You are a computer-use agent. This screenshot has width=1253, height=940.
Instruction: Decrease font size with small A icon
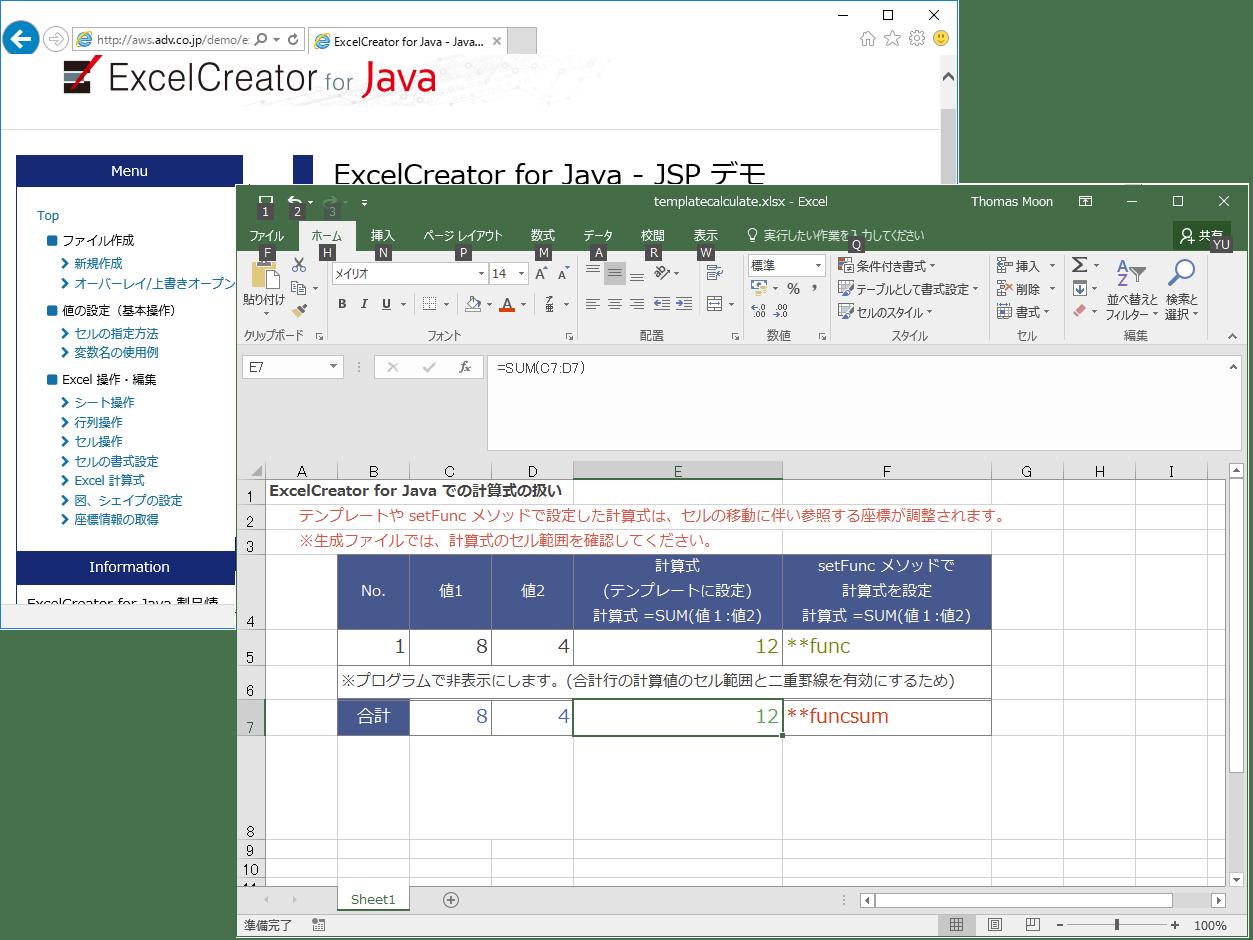(x=562, y=273)
